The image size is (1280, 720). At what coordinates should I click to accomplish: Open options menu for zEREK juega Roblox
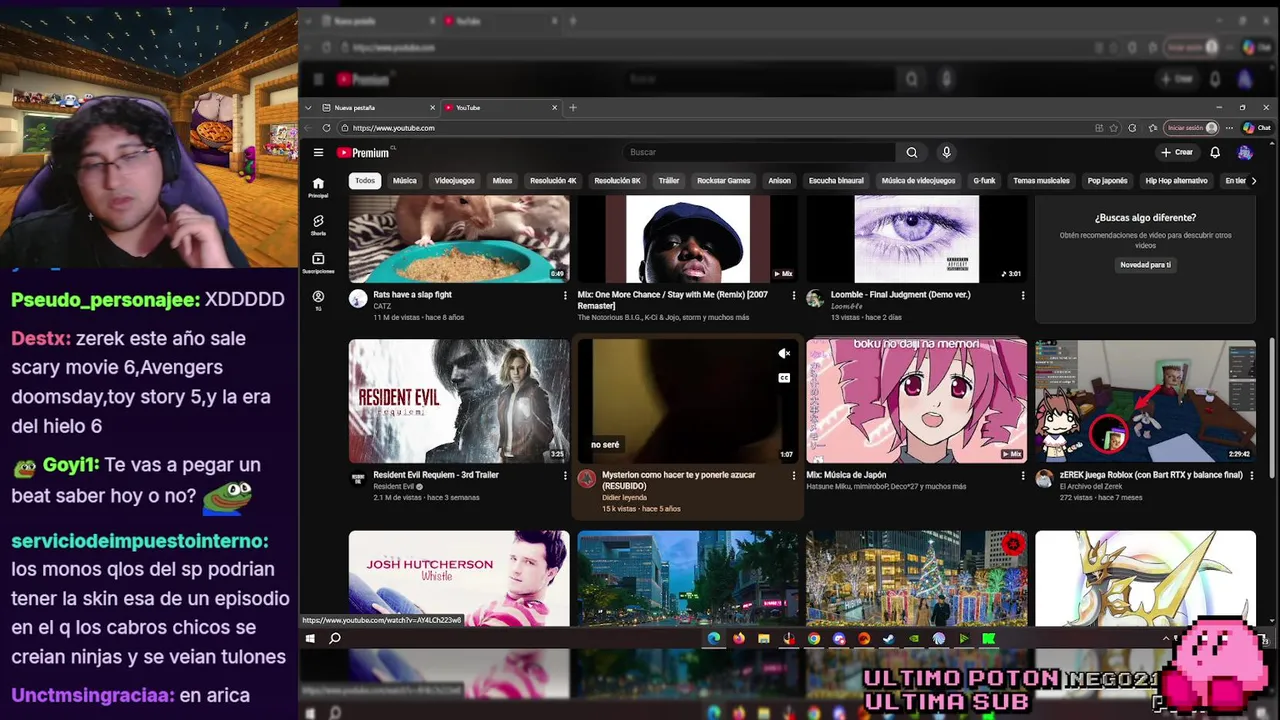[x=1252, y=476]
